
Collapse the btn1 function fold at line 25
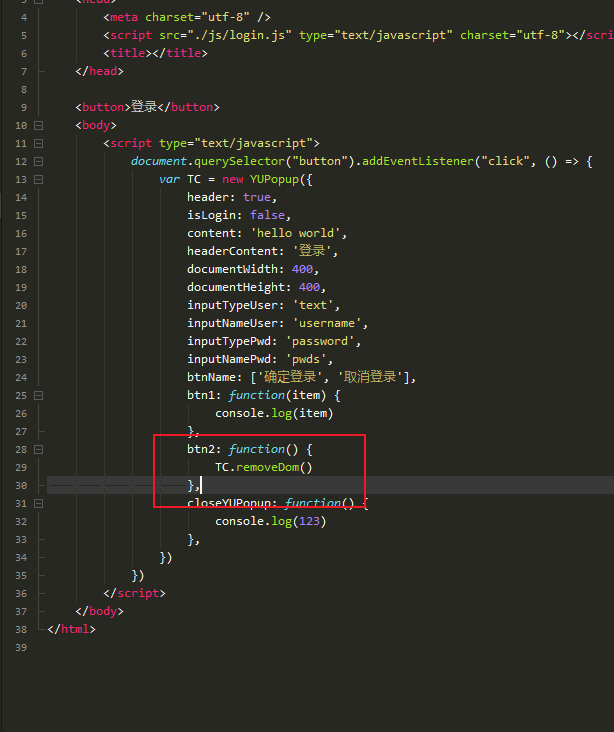pyautogui.click(x=39, y=395)
